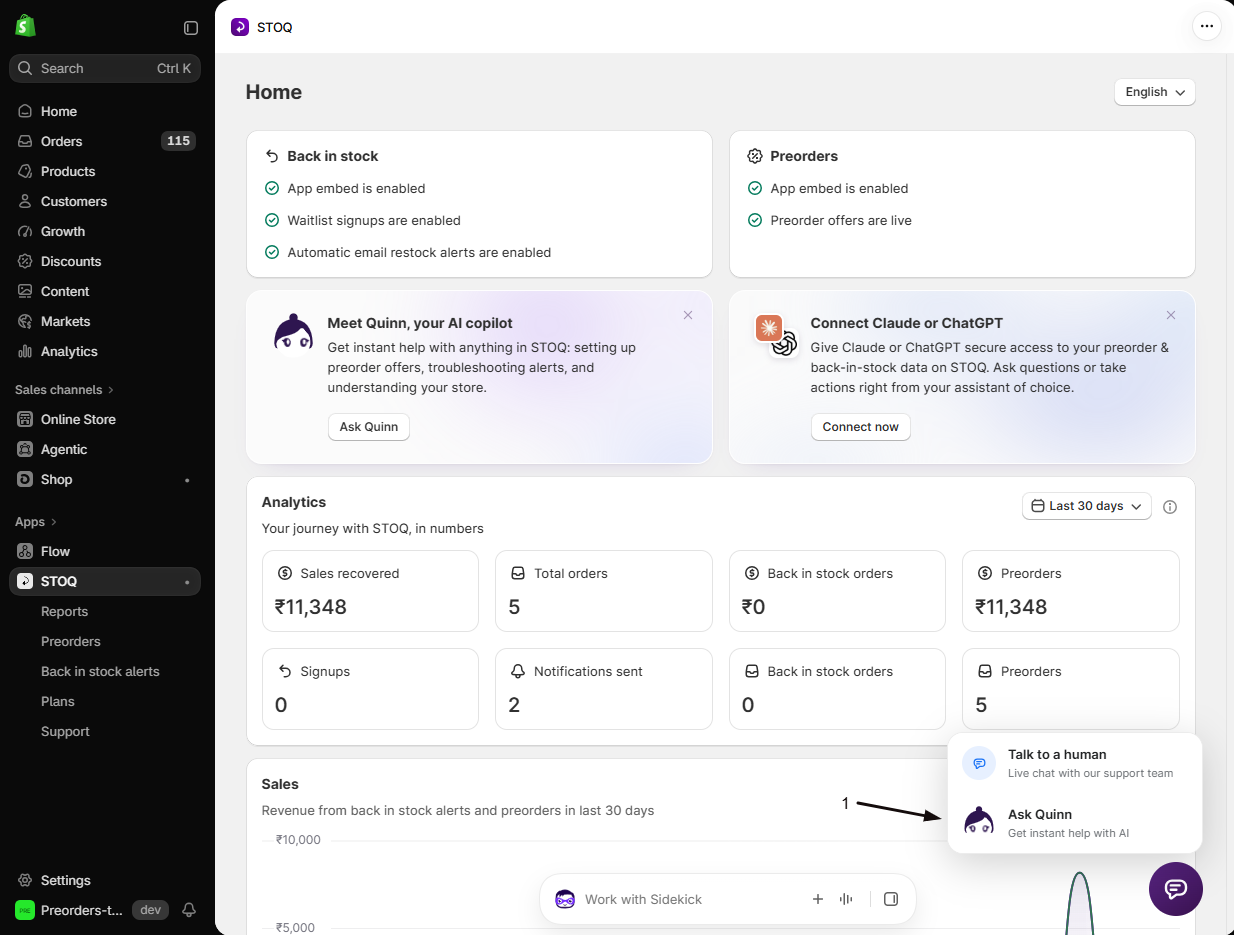
Task: Click the Sales recovered ₹11,348 card
Action: click(370, 591)
